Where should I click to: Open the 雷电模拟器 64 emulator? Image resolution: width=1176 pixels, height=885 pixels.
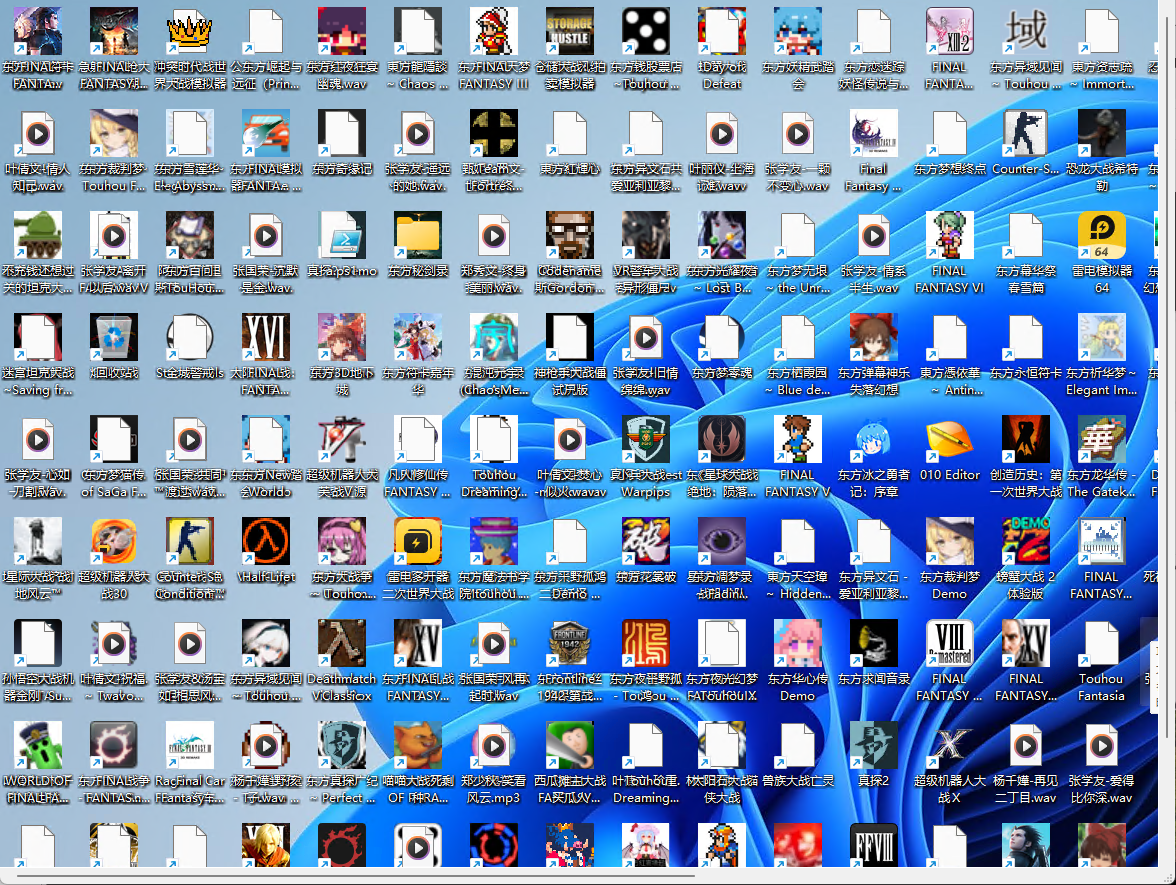tap(1102, 236)
